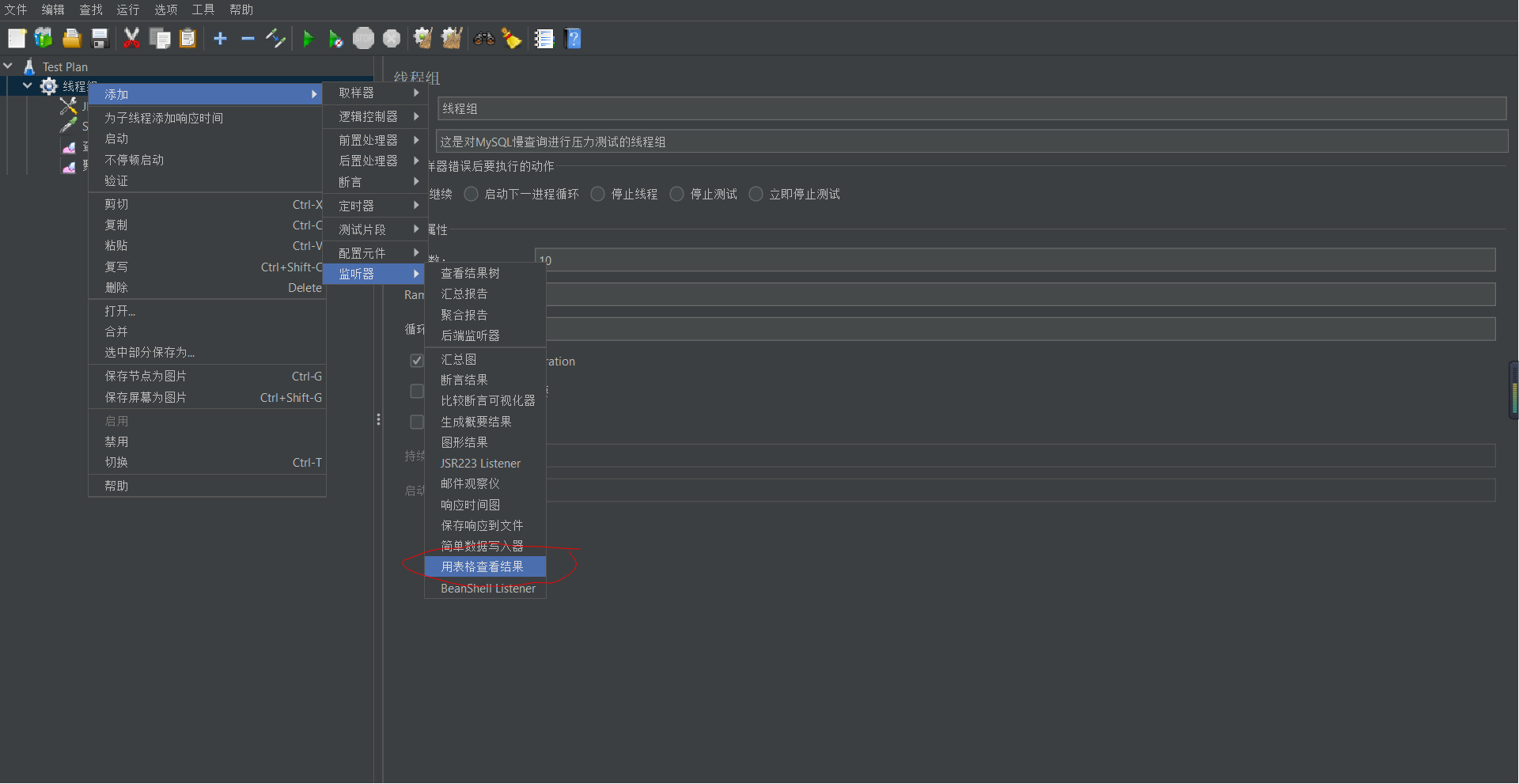Clear all results with double broom icon
1519x784 pixels.
click(x=452, y=38)
